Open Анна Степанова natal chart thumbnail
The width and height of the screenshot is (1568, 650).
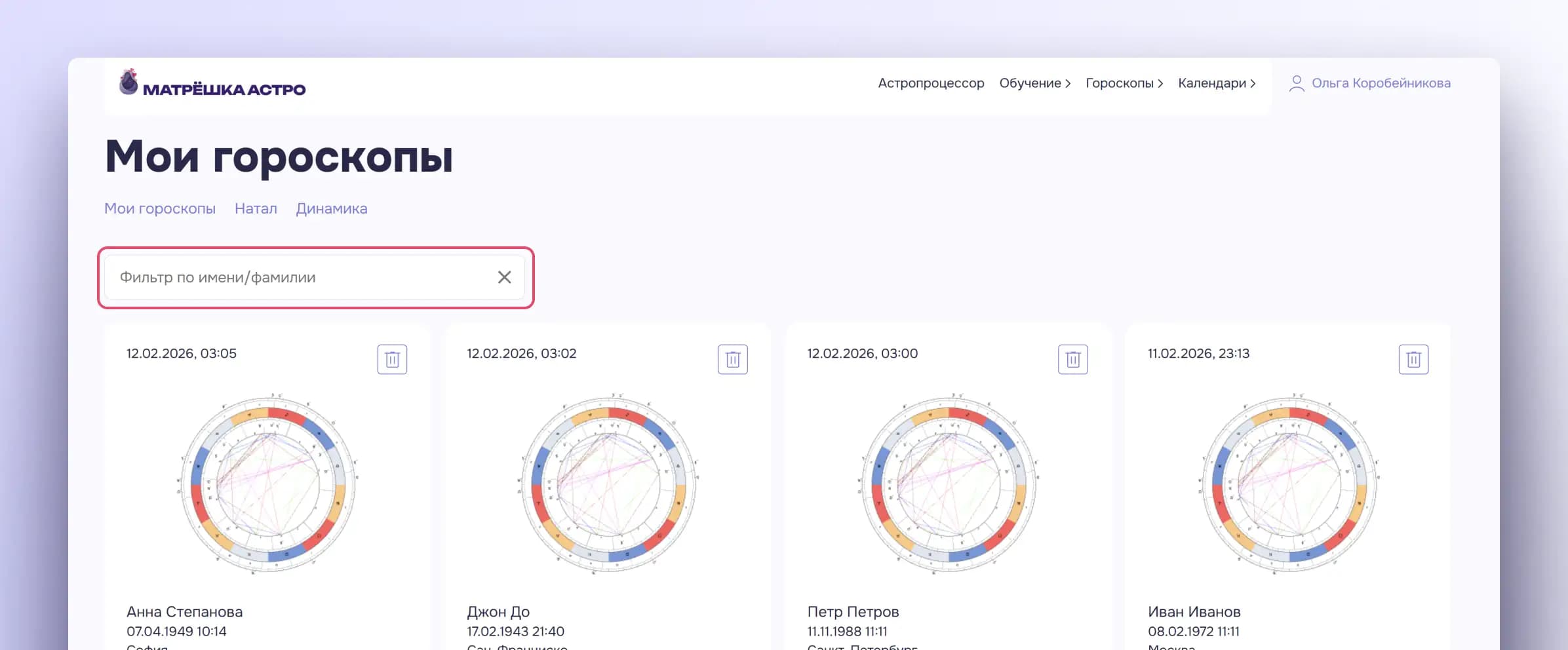(267, 484)
